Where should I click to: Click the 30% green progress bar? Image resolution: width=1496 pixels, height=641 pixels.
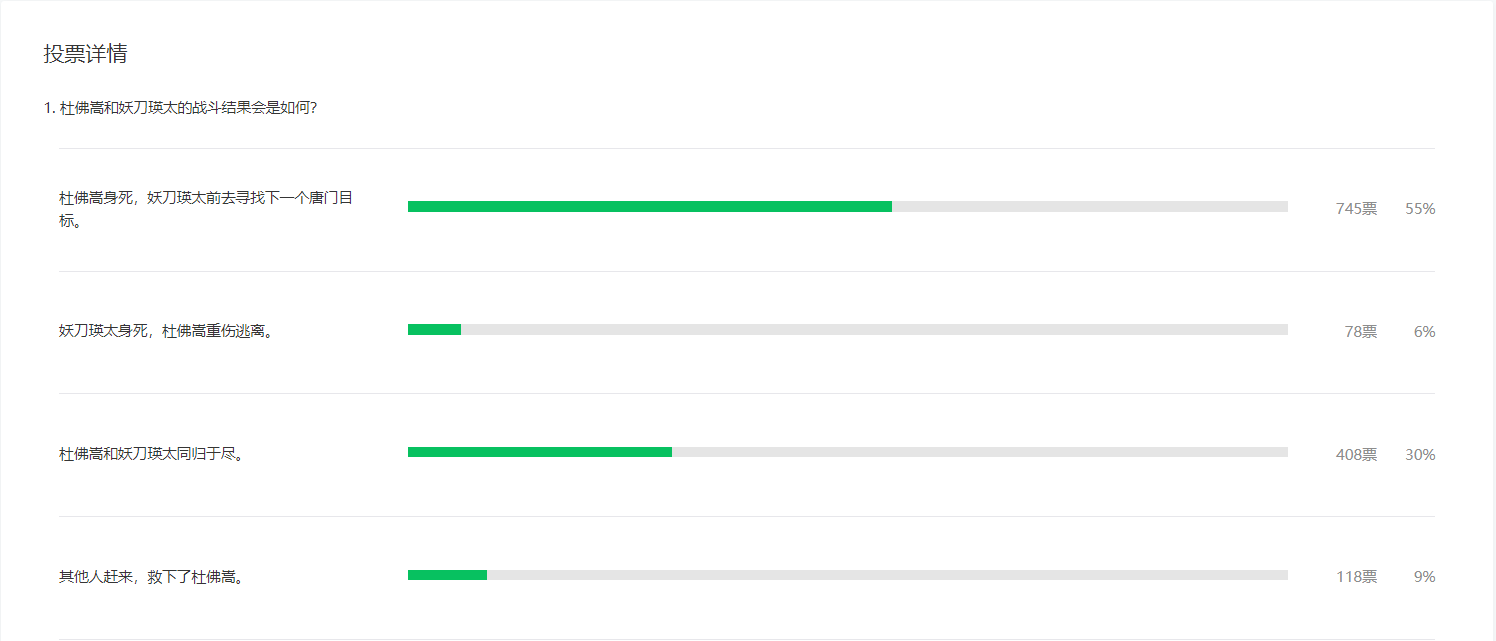(x=540, y=452)
